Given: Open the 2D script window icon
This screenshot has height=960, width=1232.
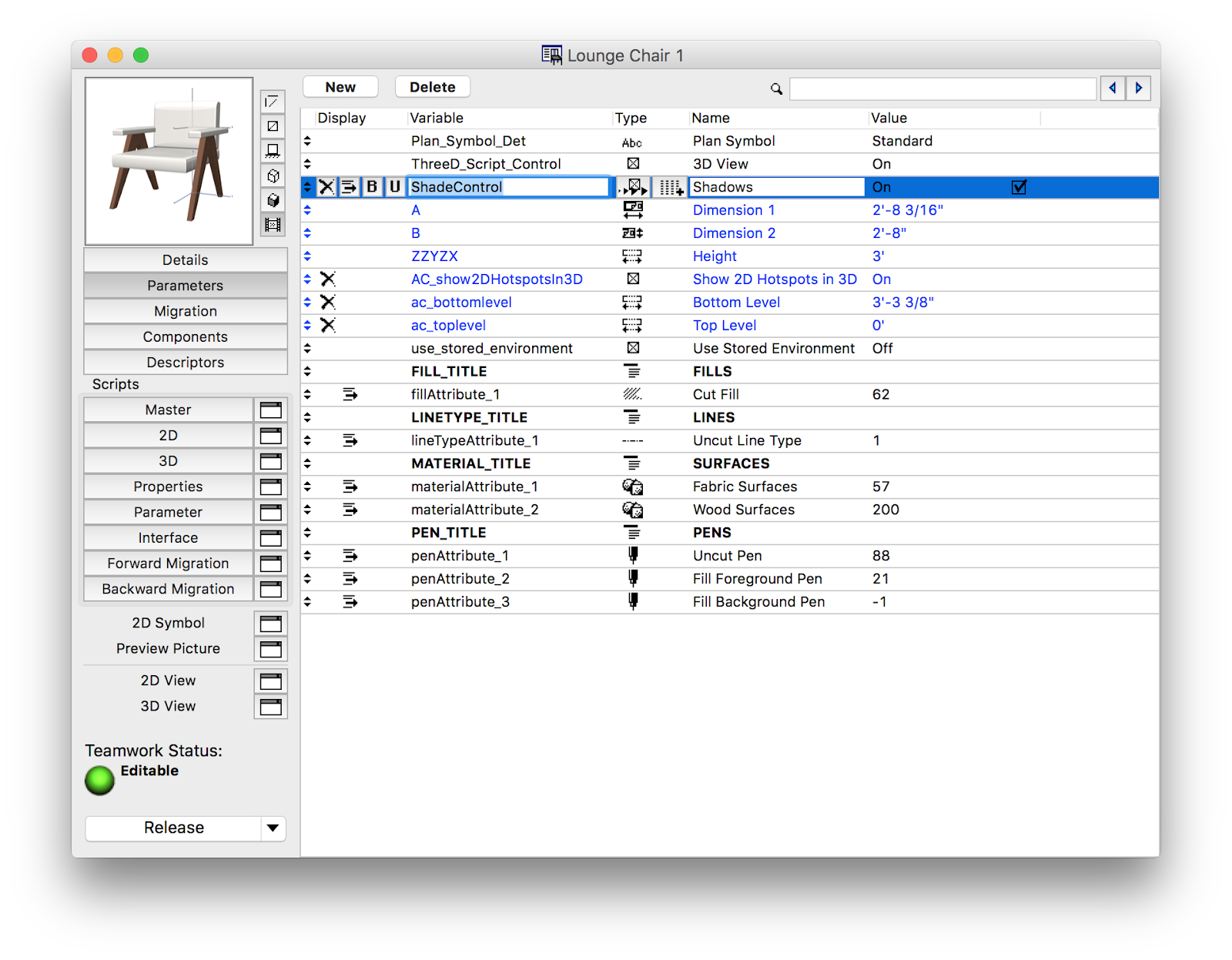Looking at the screenshot, I should (270, 436).
